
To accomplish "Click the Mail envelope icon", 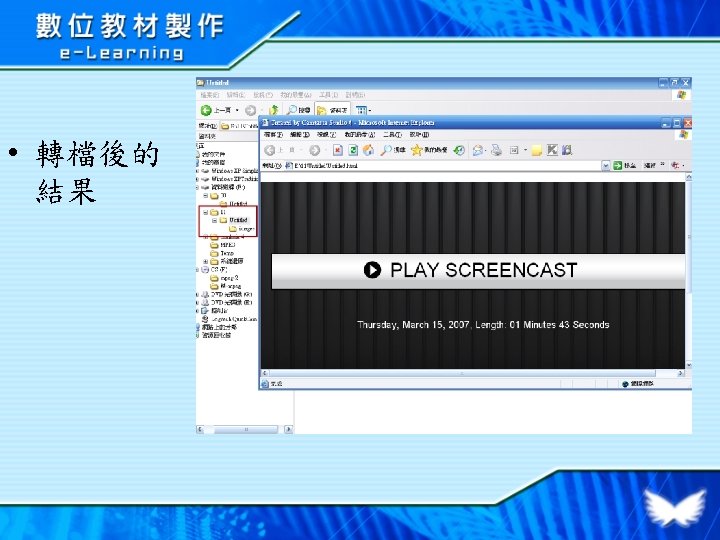I will (x=478, y=150).
